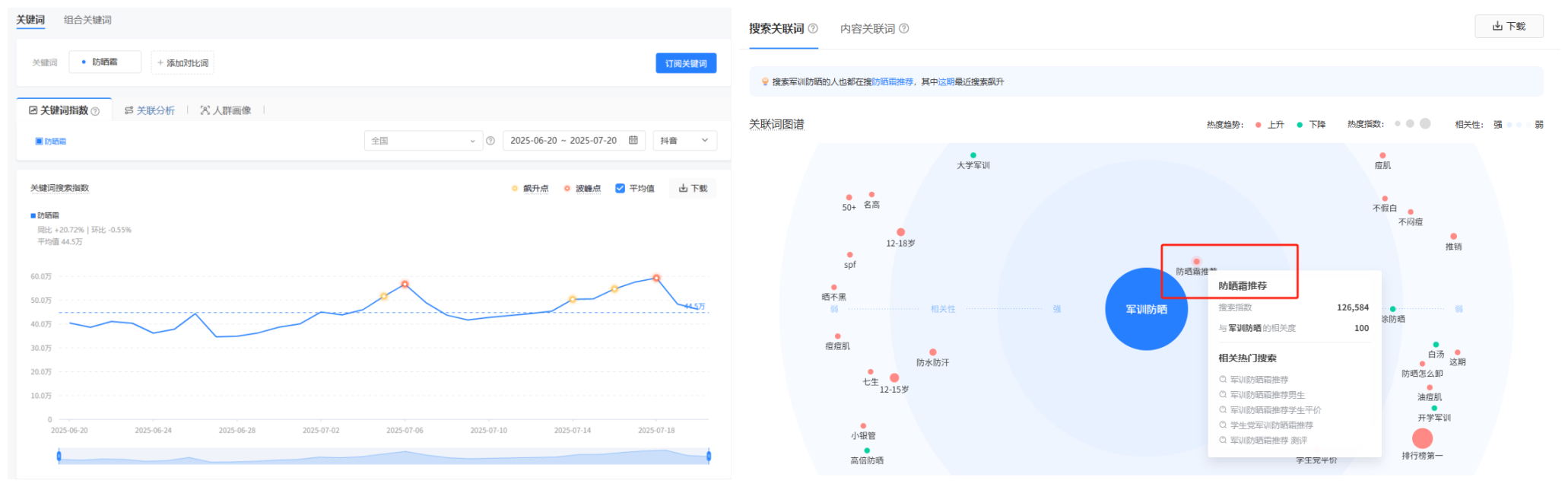This screenshot has height=487, width=1568.
Task: Expand the 抖音 platform dropdown
Action: click(684, 141)
